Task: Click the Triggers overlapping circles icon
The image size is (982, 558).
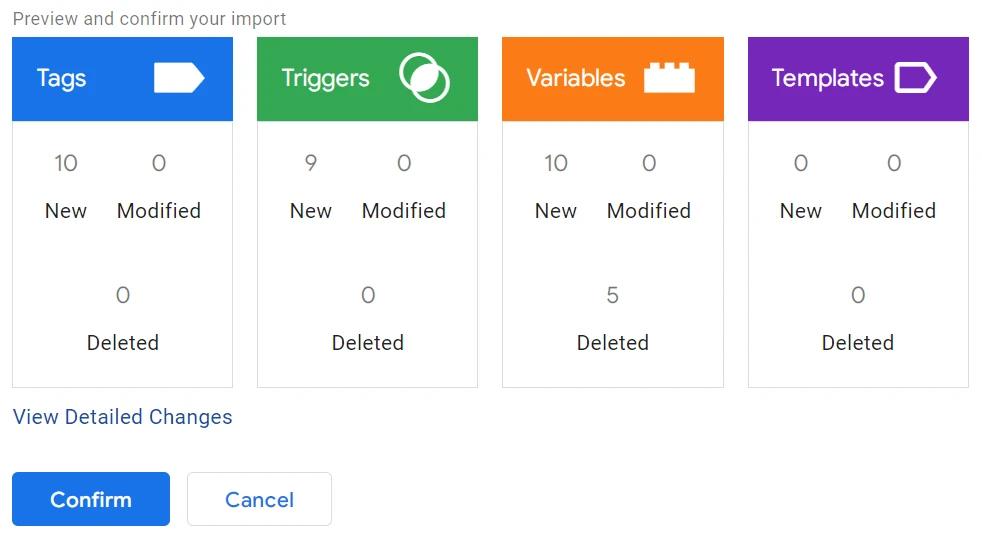Action: tap(424, 78)
